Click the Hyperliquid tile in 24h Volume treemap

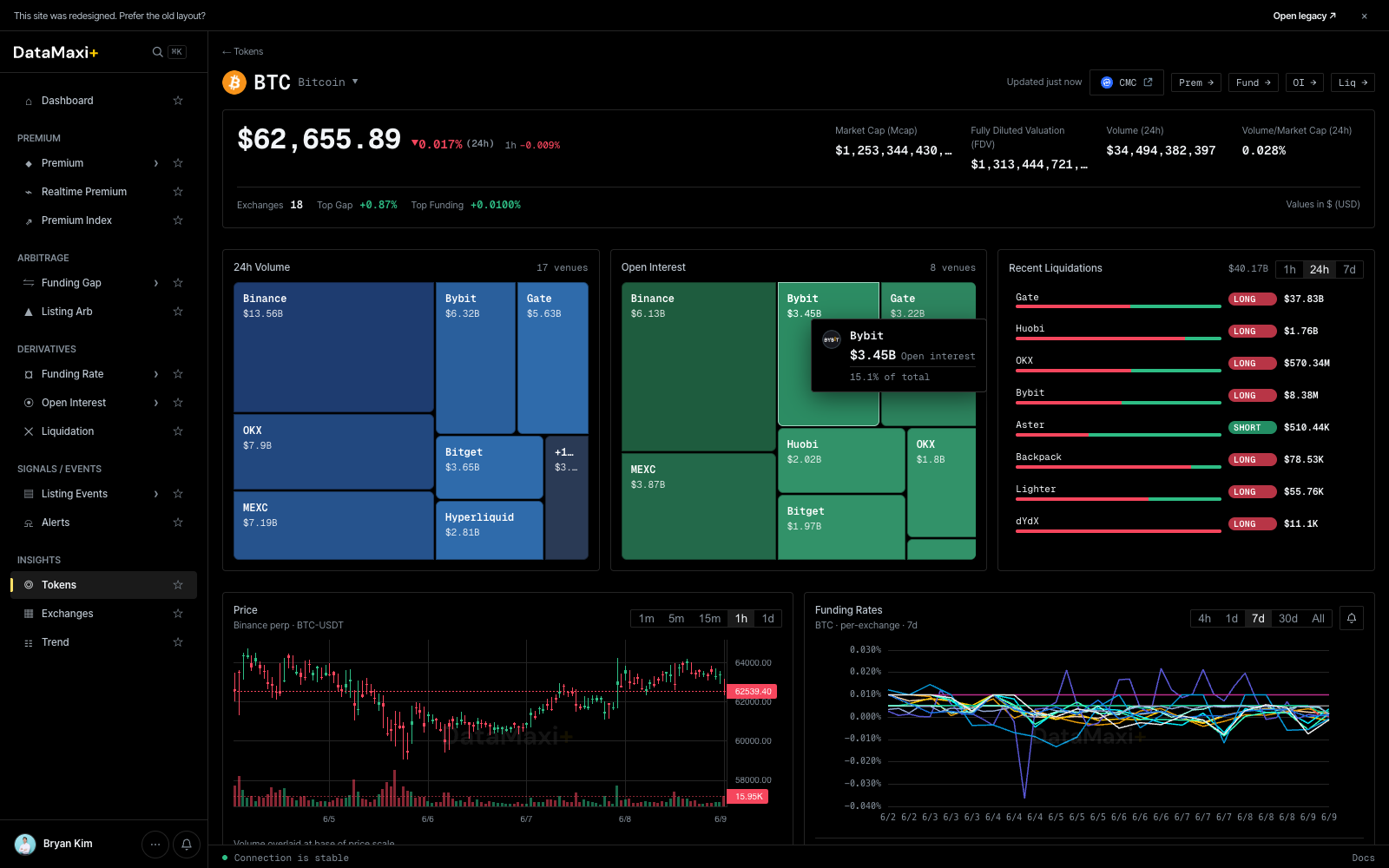click(489, 530)
